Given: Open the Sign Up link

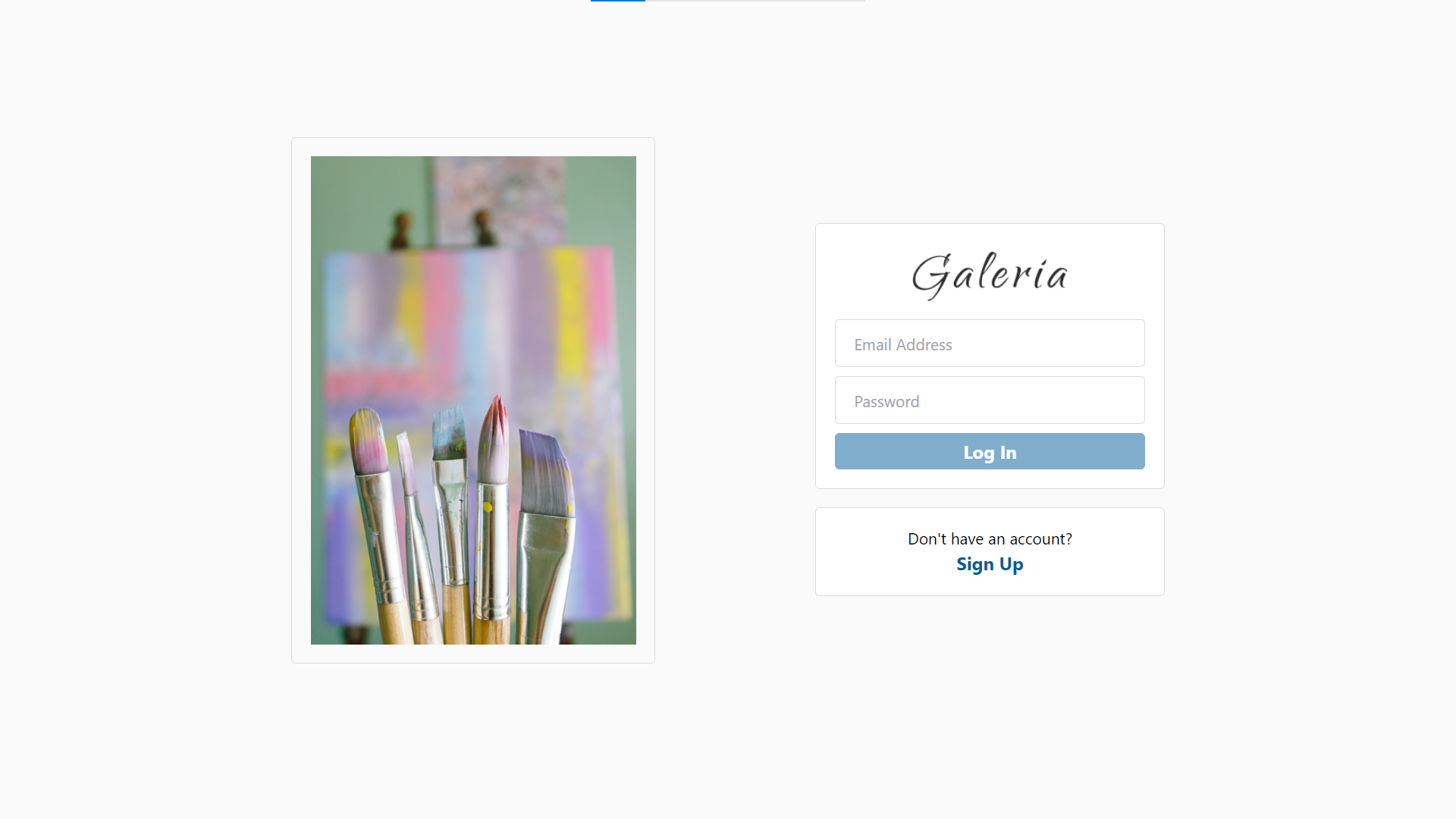Looking at the screenshot, I should coord(990,564).
